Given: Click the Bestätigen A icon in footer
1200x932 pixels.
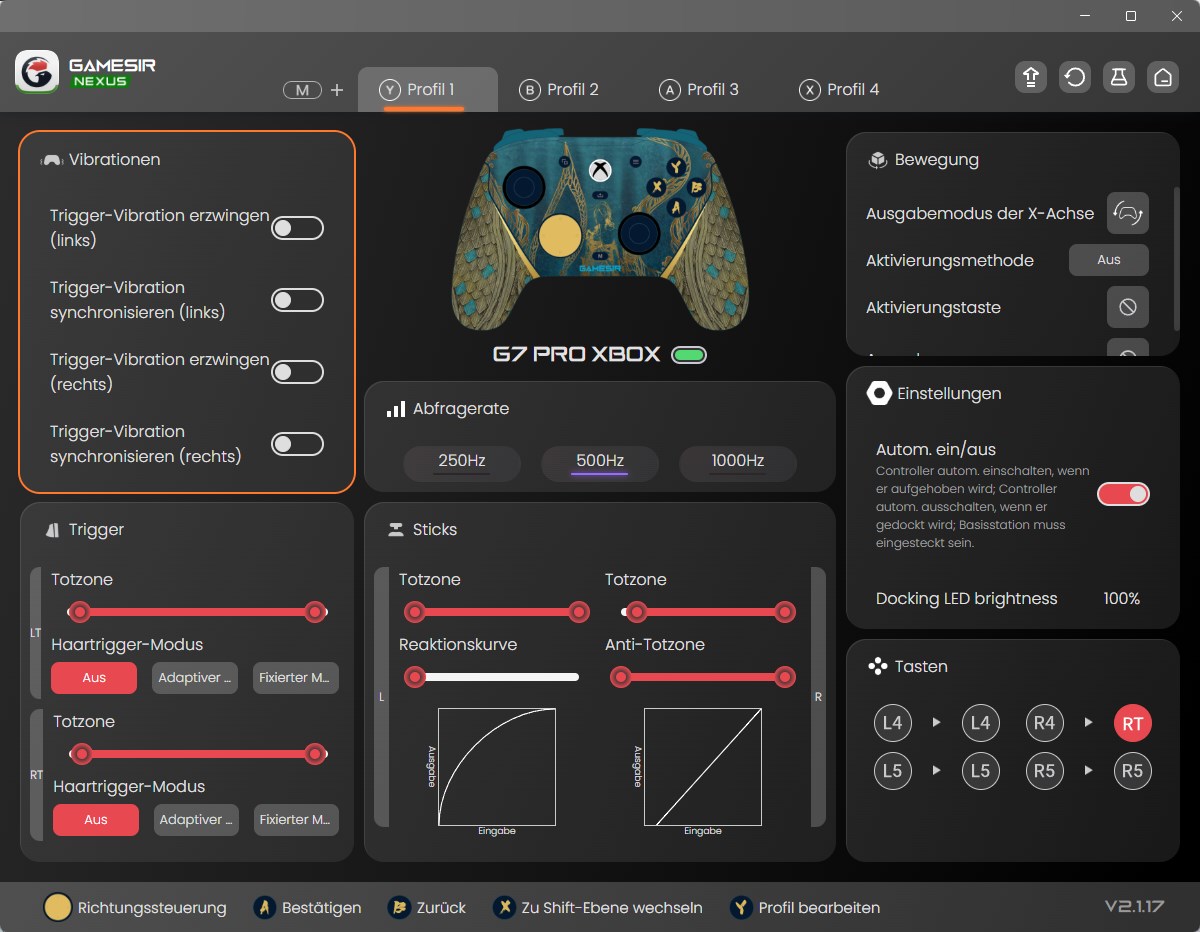Looking at the screenshot, I should 264,907.
